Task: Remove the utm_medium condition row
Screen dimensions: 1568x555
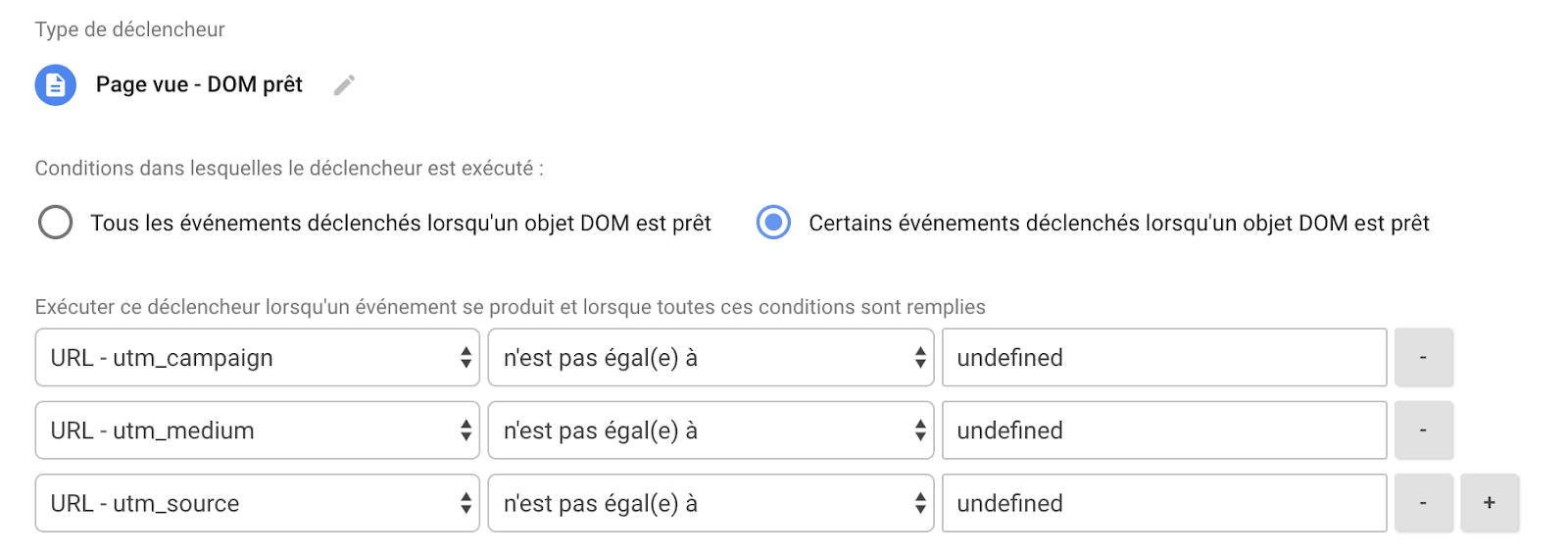Action: tap(1423, 430)
